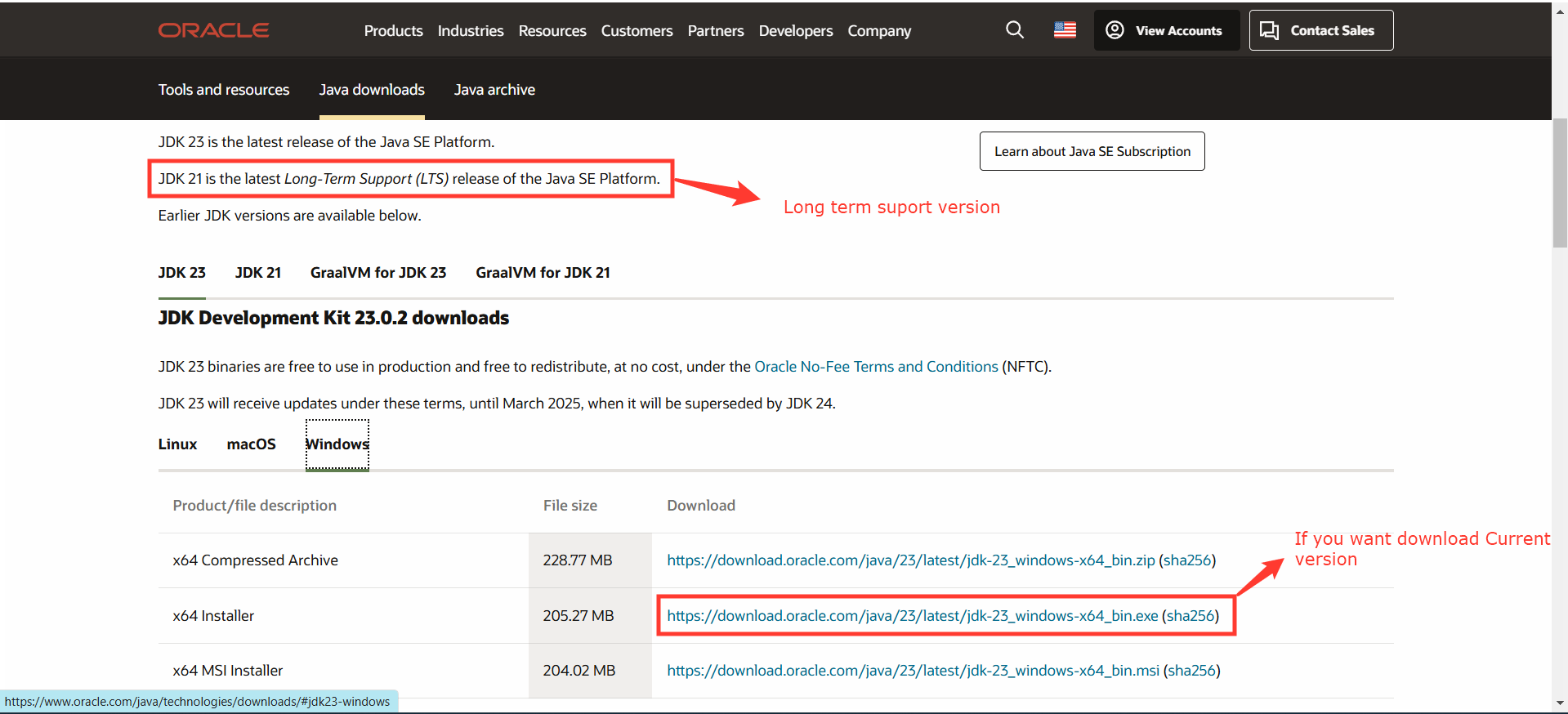Open the search magnifier icon

1015,30
